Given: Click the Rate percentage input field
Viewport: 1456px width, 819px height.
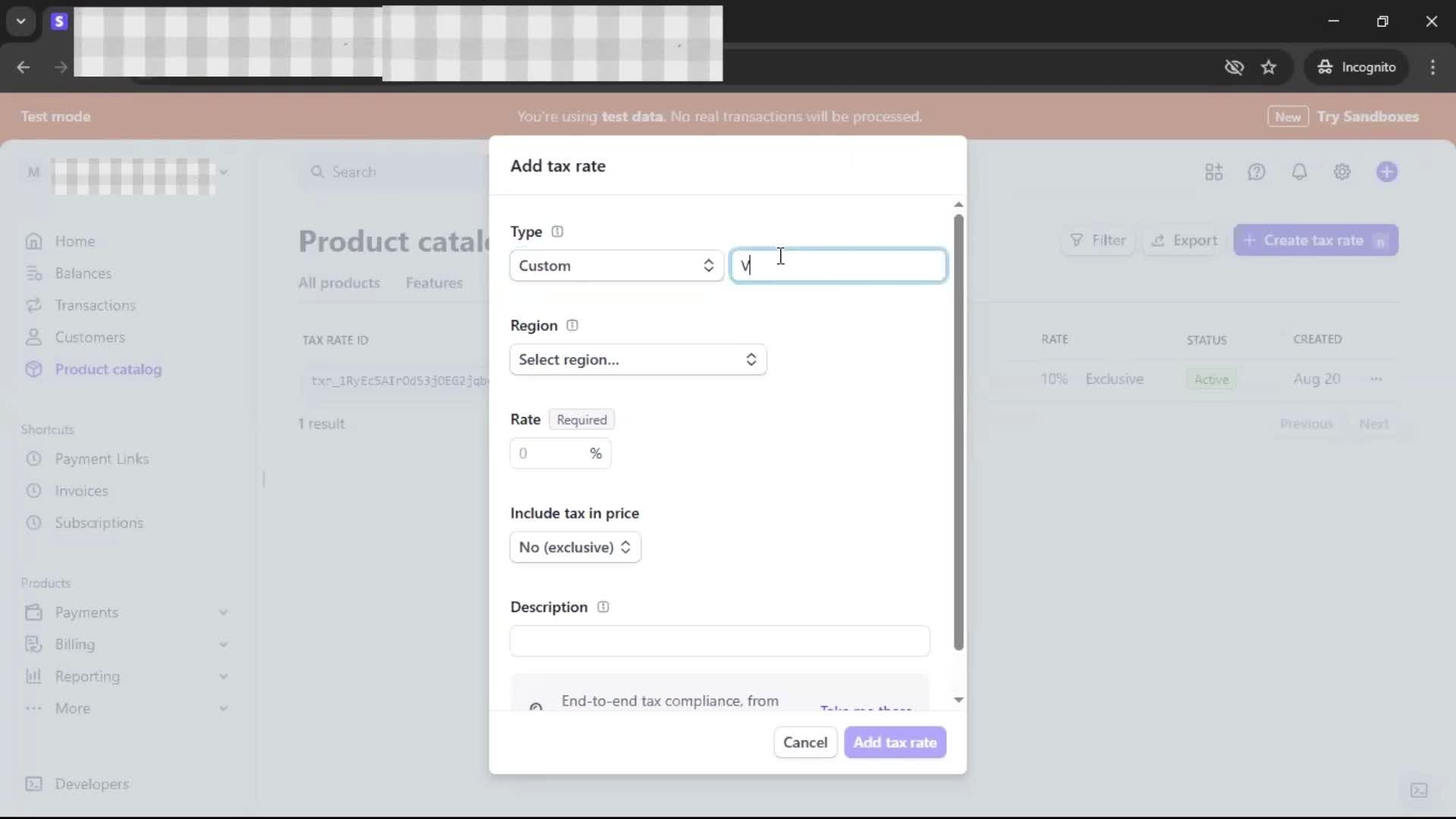Looking at the screenshot, I should [x=550, y=453].
